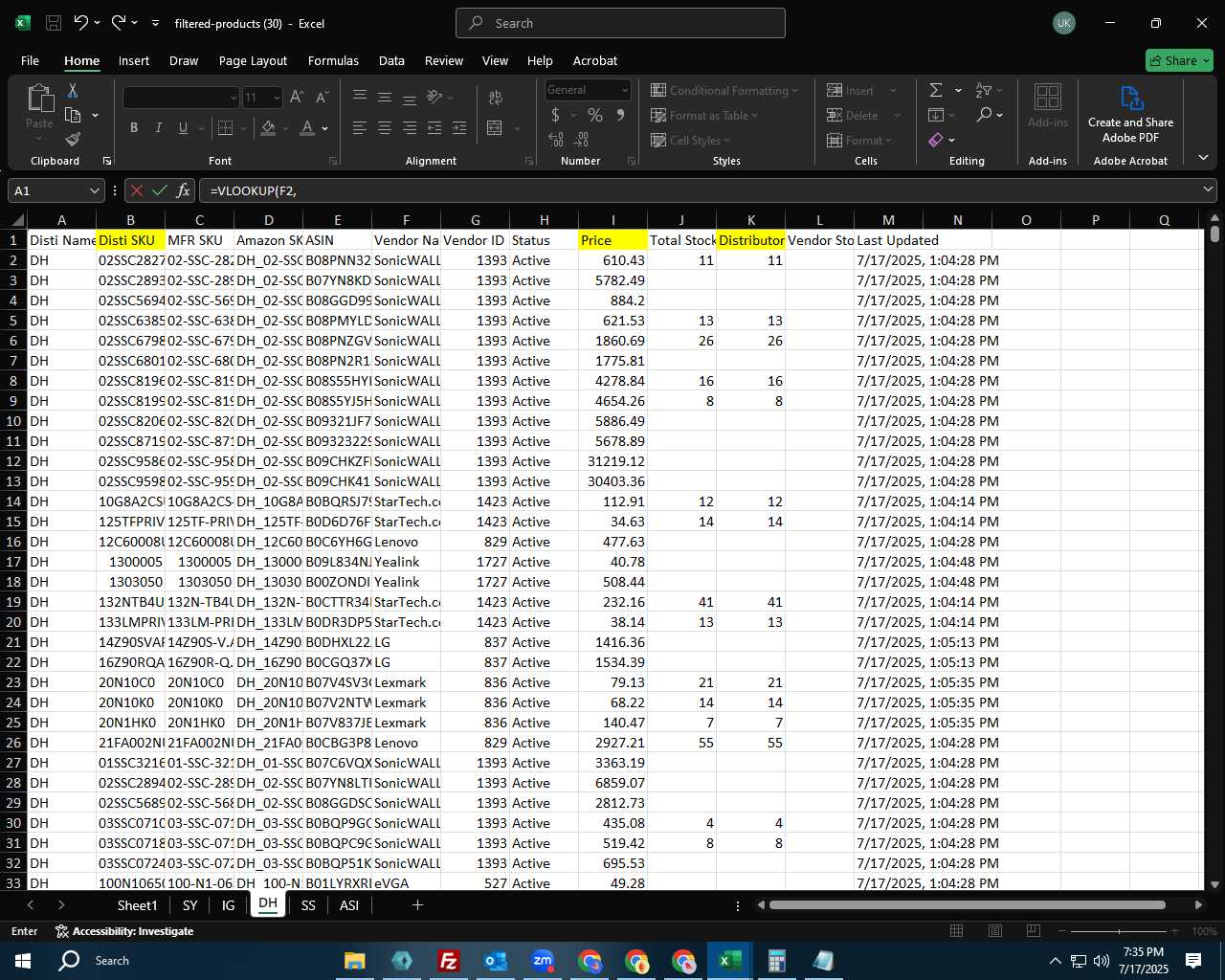Click the Redo arrow icon
The width and height of the screenshot is (1225, 980).
(x=119, y=23)
